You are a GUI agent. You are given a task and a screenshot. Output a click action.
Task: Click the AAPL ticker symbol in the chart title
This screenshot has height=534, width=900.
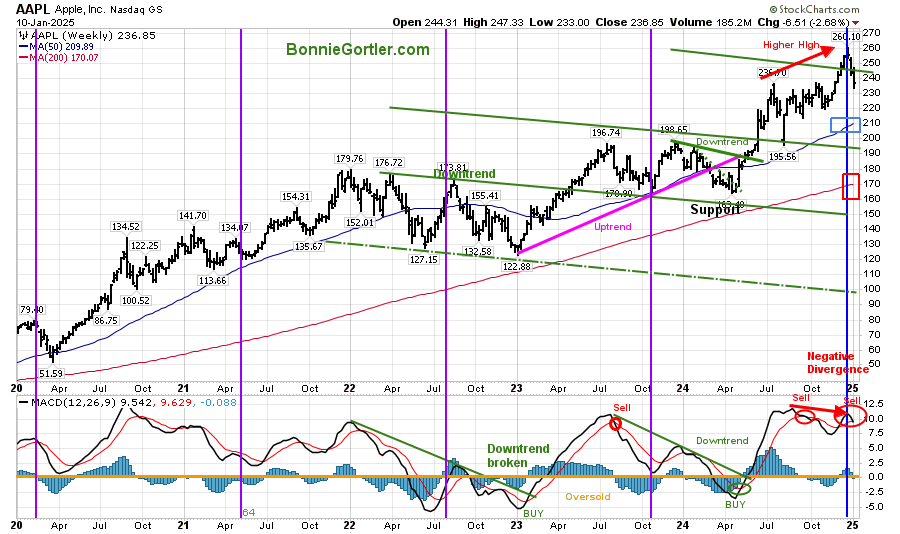click(33, 9)
